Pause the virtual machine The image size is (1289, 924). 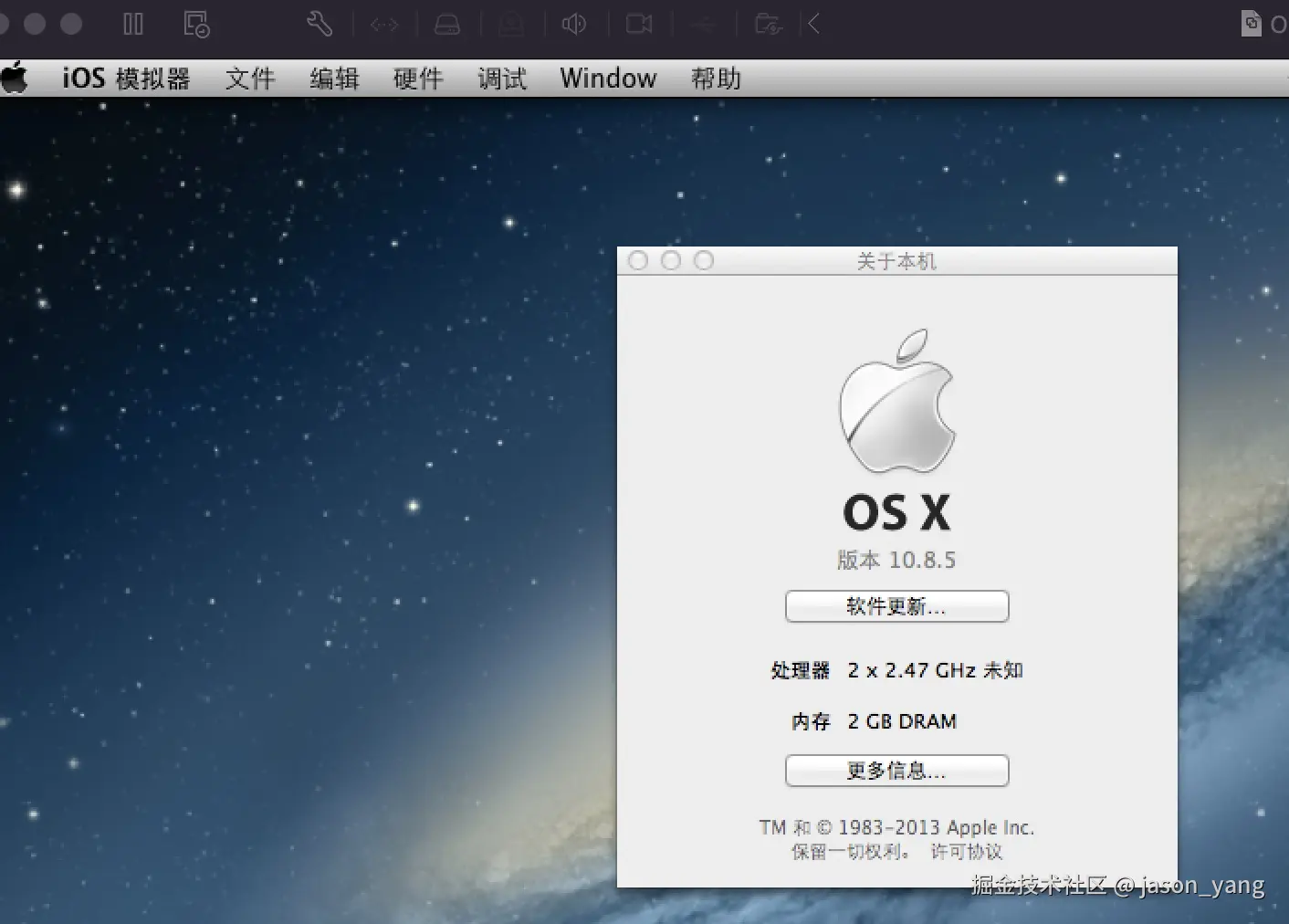click(133, 24)
